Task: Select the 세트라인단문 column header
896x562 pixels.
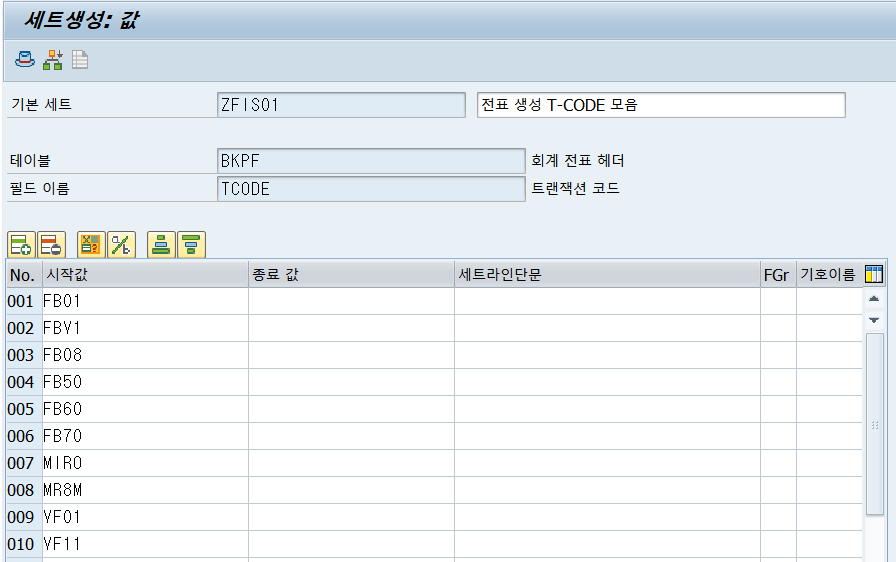Action: [607, 275]
